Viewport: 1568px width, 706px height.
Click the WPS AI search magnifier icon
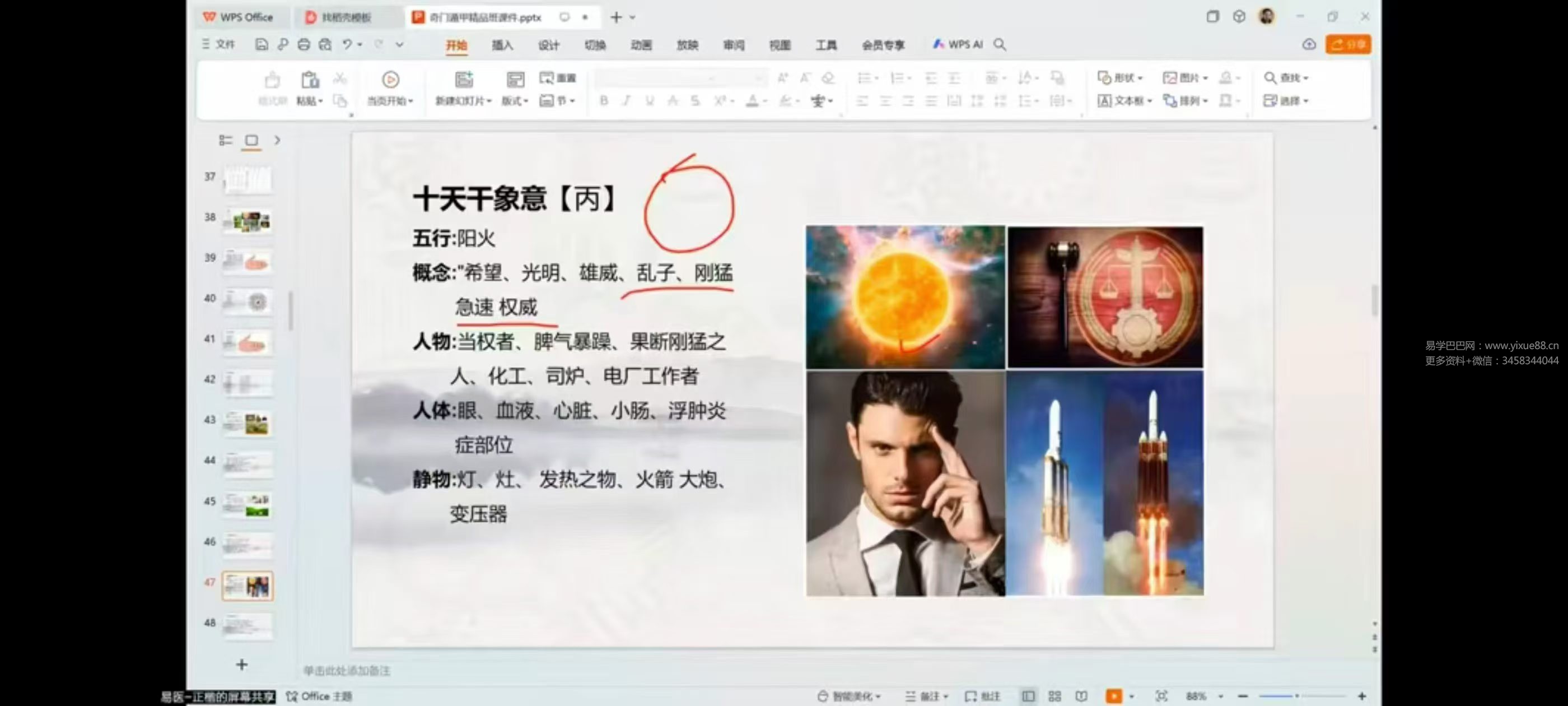pos(1000,44)
